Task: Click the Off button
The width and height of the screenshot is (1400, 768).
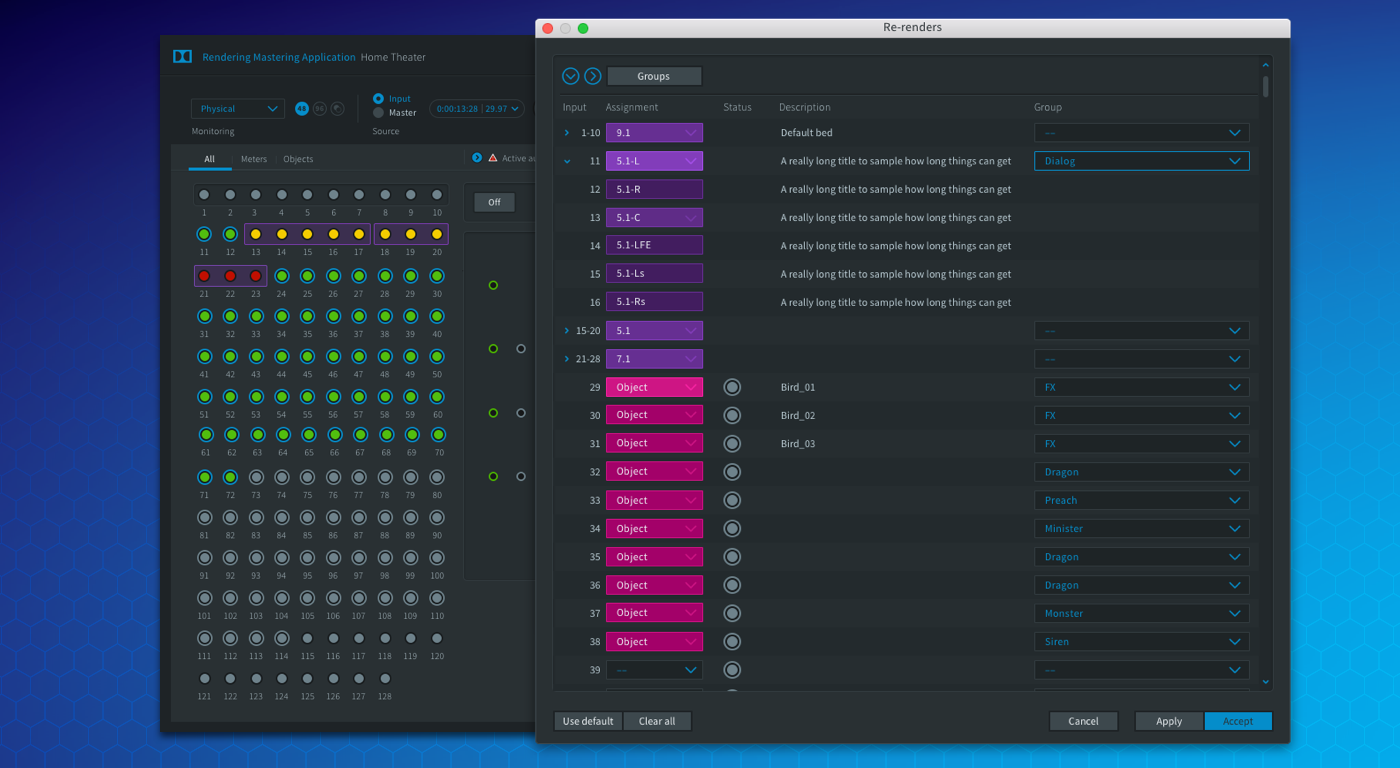Action: point(494,202)
